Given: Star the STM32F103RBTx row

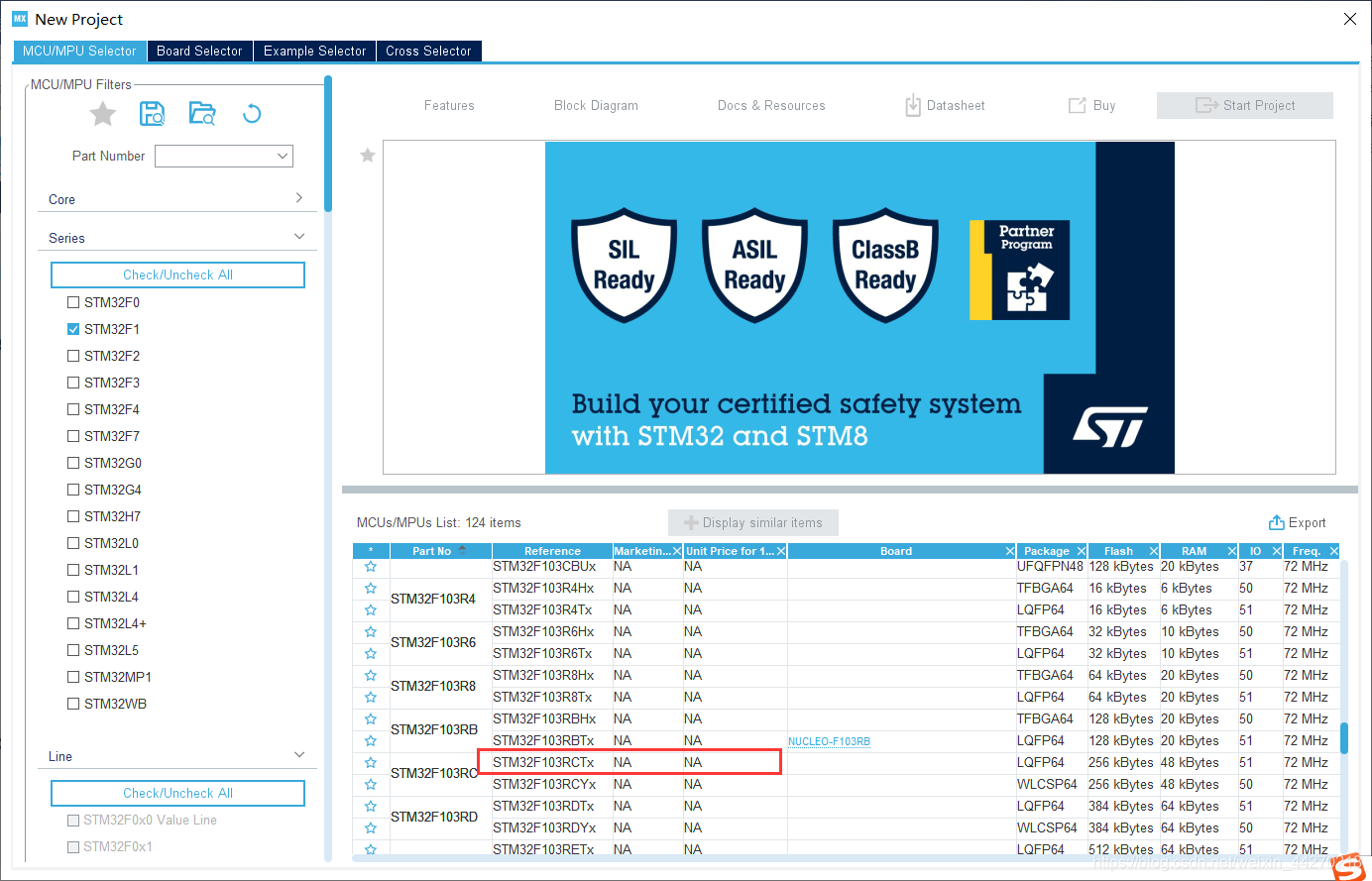Looking at the screenshot, I should (x=371, y=741).
